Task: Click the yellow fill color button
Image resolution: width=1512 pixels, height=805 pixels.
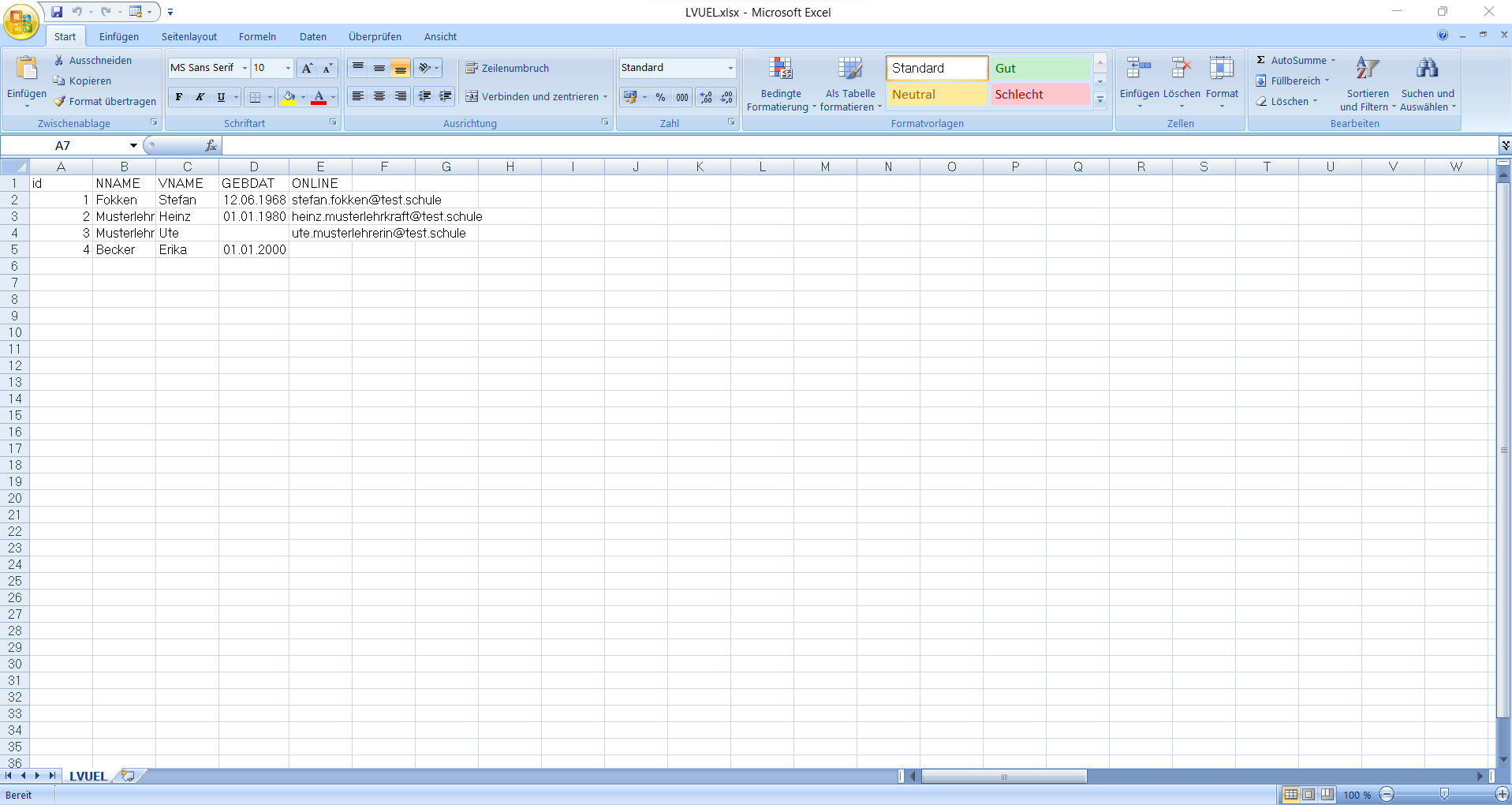Action: pyautogui.click(x=289, y=97)
